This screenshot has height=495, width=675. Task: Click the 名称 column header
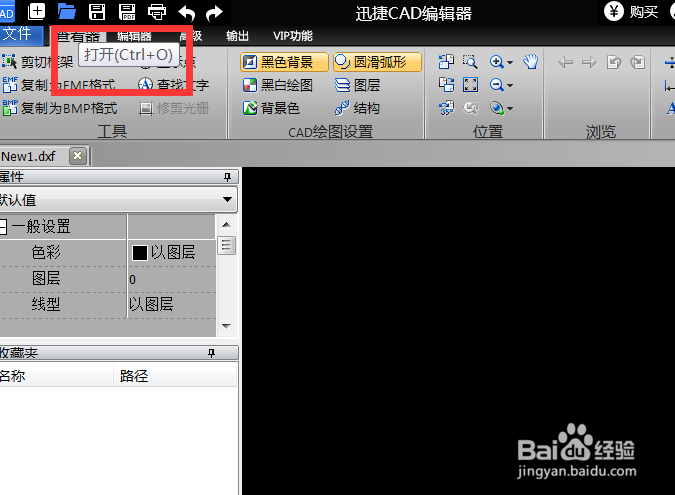(56, 376)
